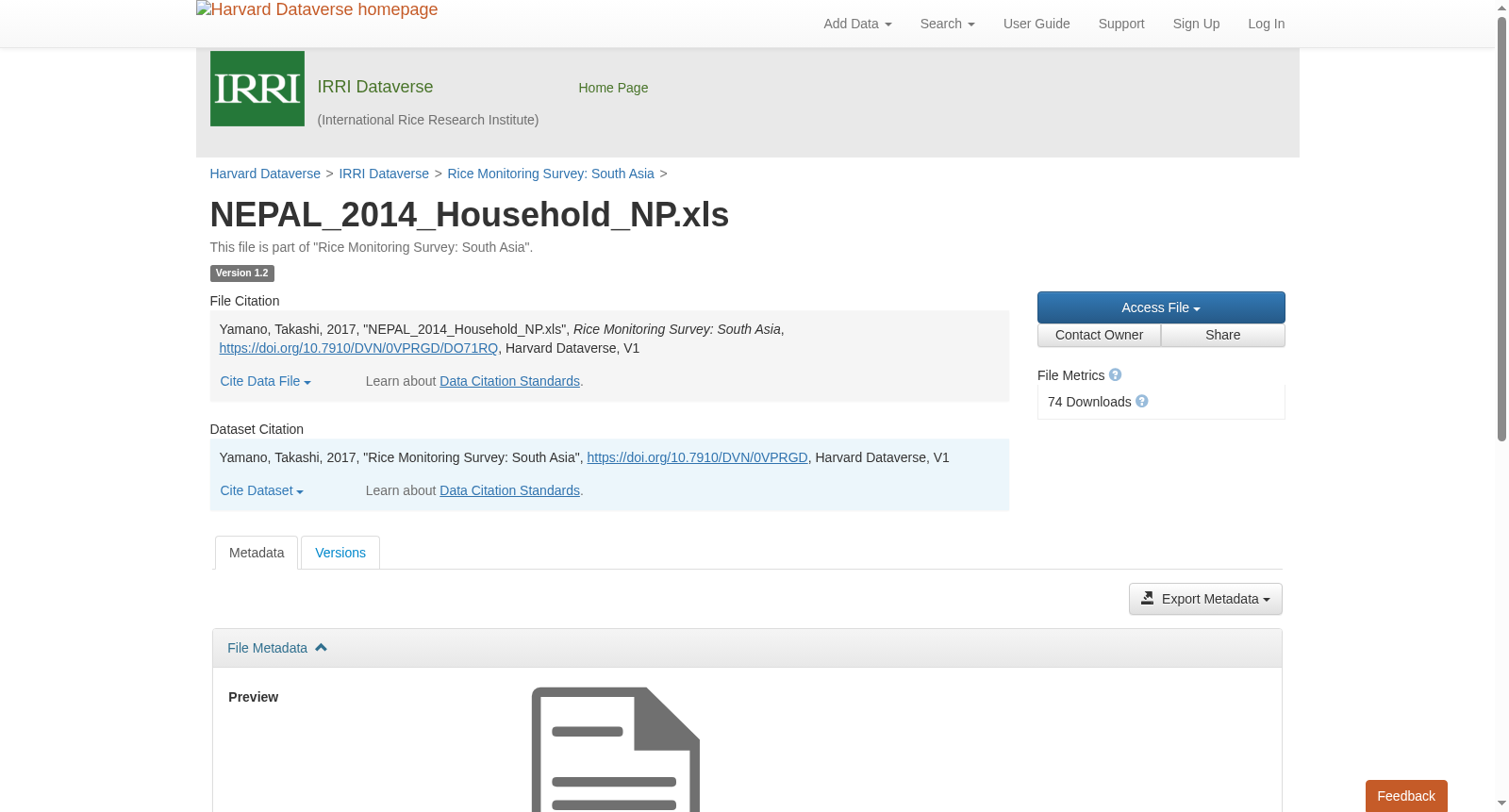Click Log In in the navbar
This screenshot has height=812, width=1509.
point(1266,24)
